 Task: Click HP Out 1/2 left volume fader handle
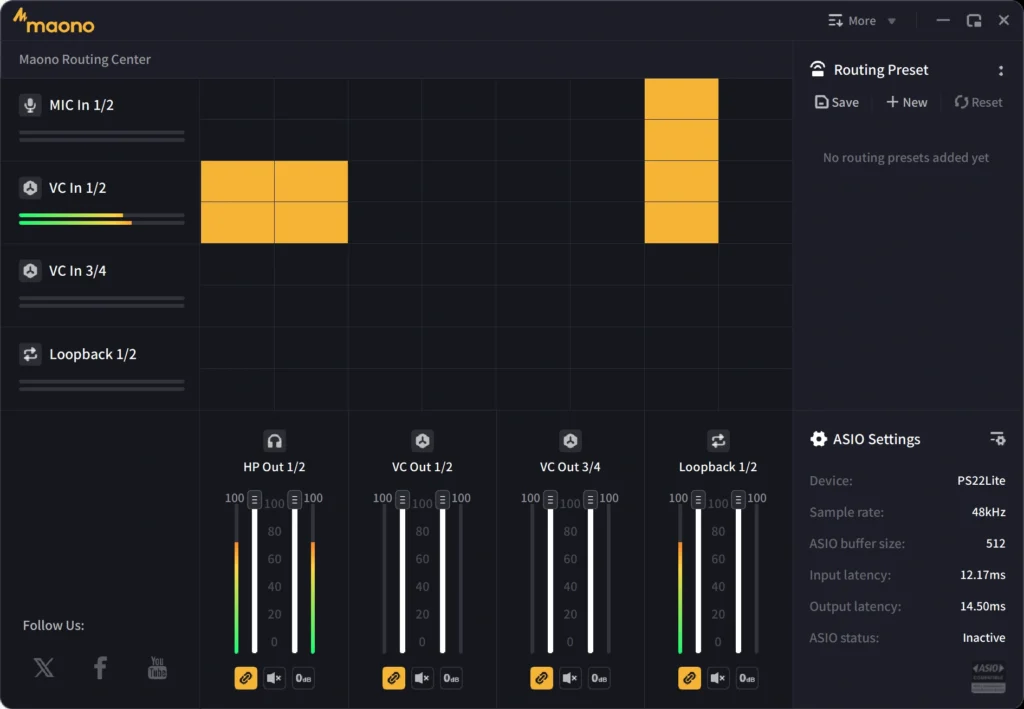pos(255,500)
